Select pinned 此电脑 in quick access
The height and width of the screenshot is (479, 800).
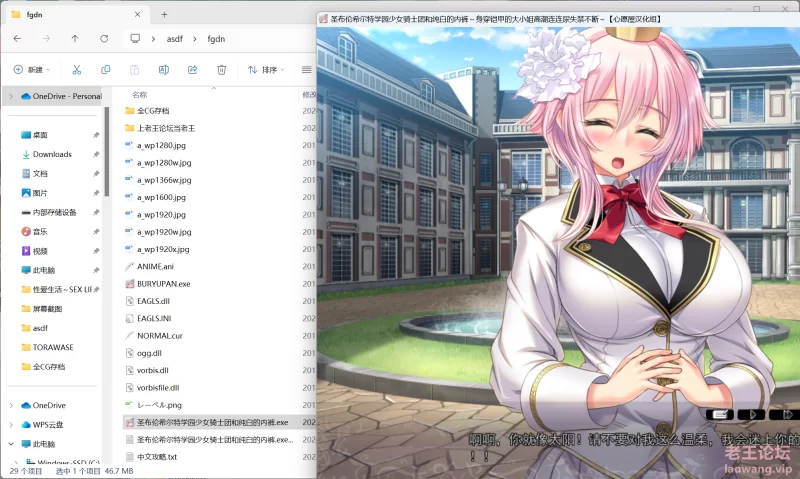(x=43, y=271)
